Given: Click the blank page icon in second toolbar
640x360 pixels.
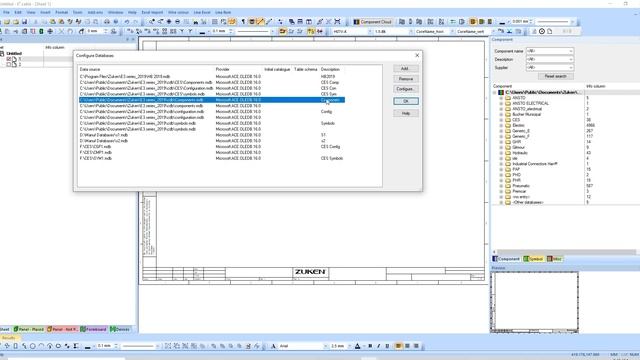Looking at the screenshot, I should pyautogui.click(x=550, y=31).
